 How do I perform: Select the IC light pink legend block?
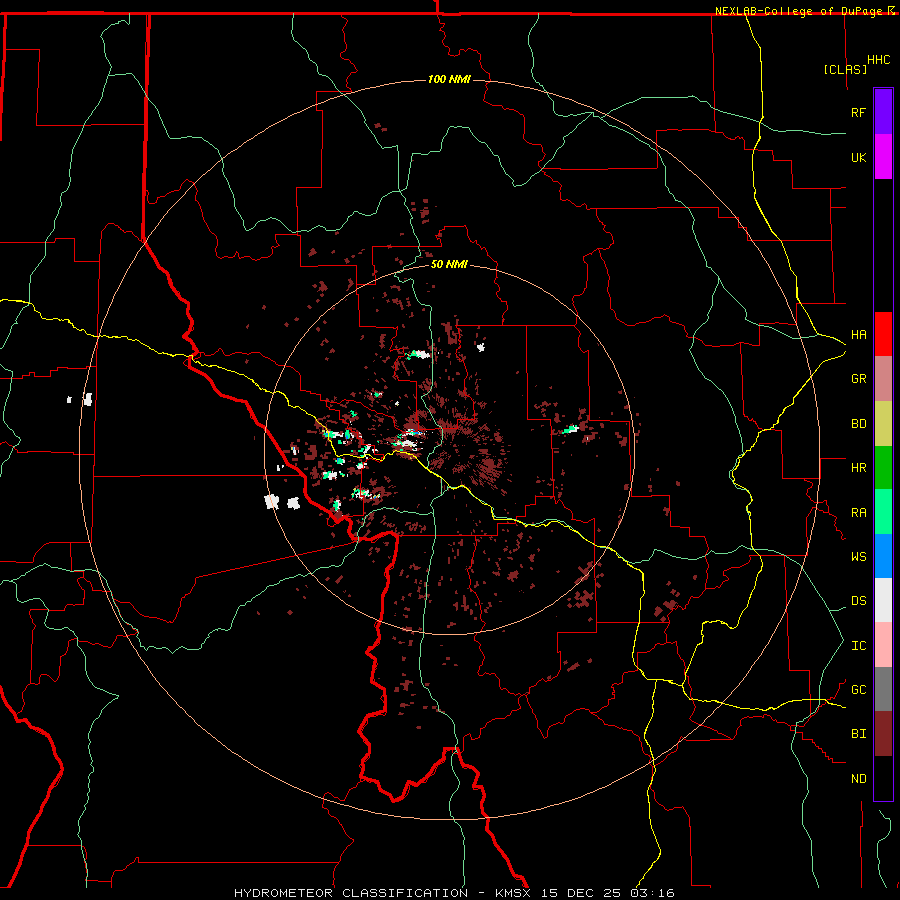(883, 645)
